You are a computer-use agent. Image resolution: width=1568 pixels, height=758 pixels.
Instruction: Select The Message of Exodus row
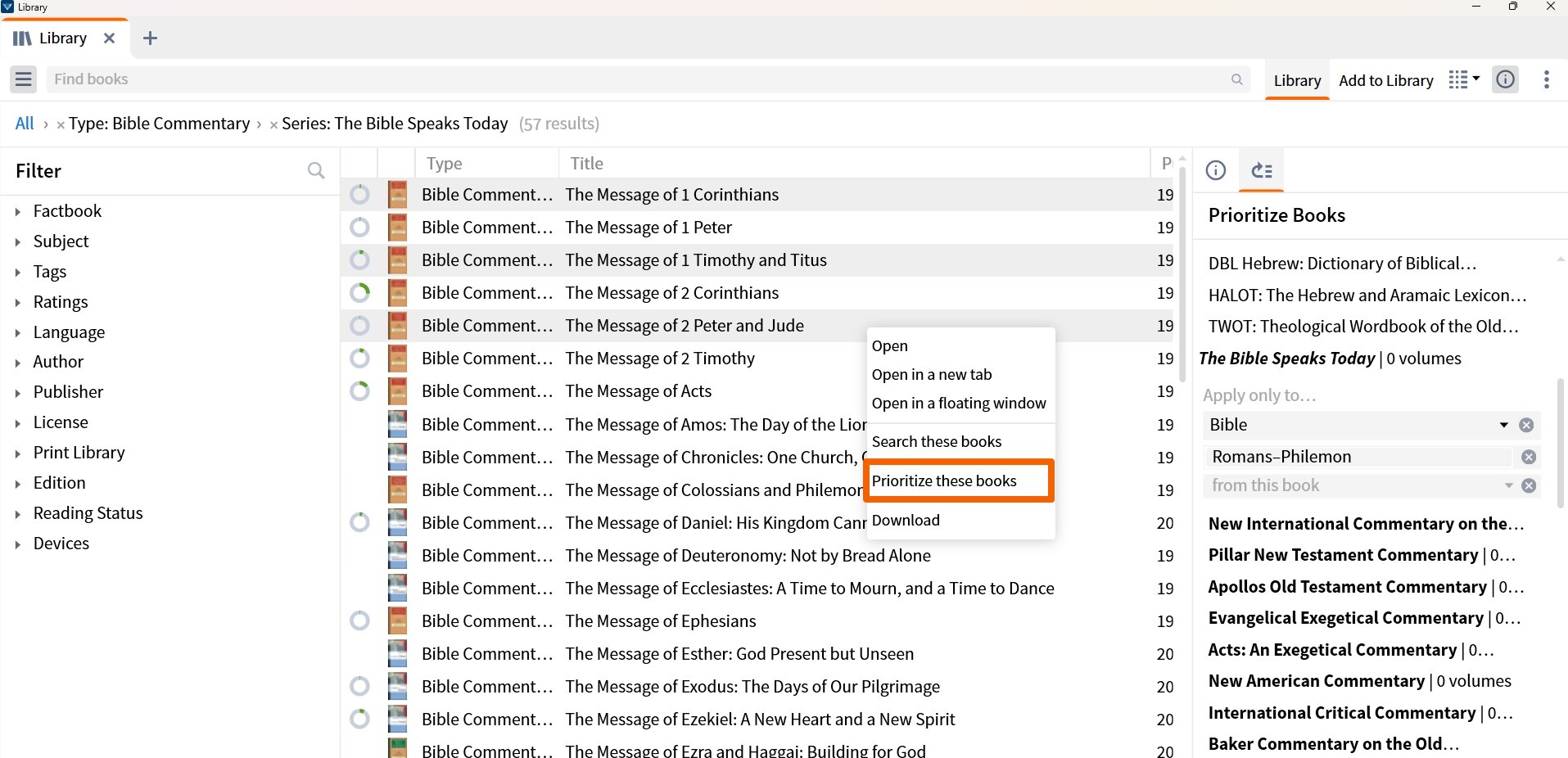click(757, 686)
